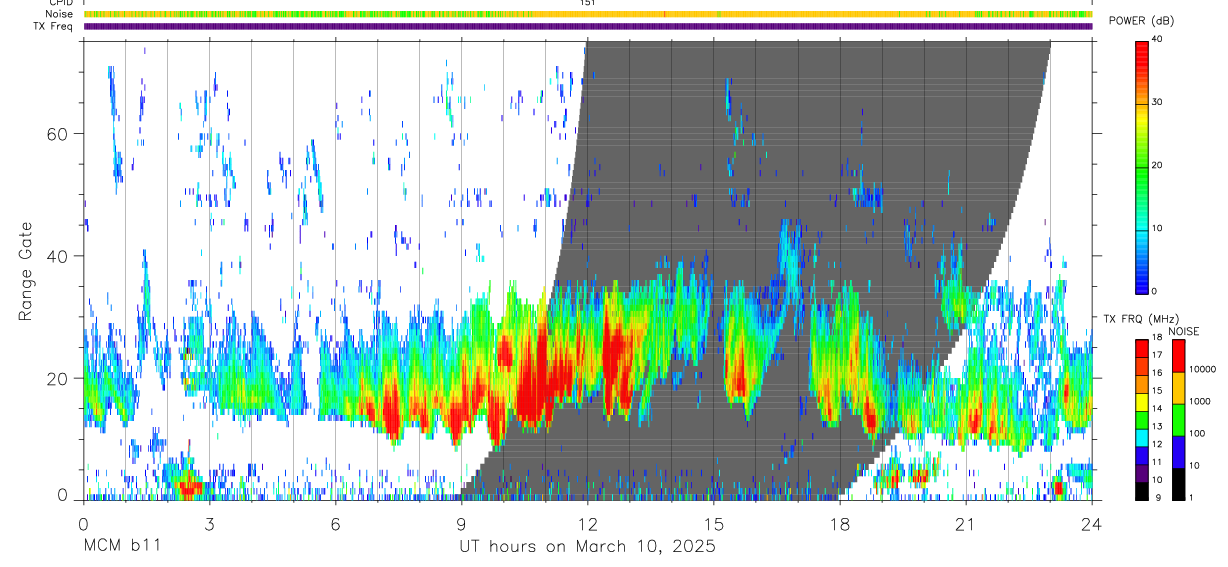Screen dimensions: 1228x567
Task: Click the "MCM b11" radar label
Action: click(122, 547)
